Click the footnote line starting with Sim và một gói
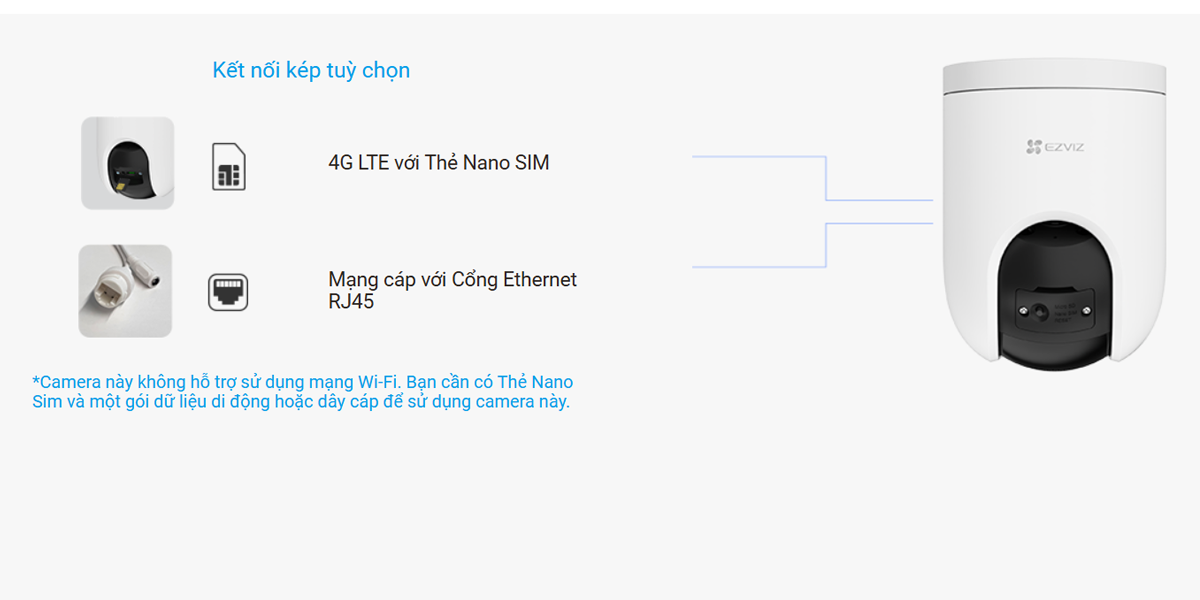The height and width of the screenshot is (600, 1200). click(x=301, y=402)
